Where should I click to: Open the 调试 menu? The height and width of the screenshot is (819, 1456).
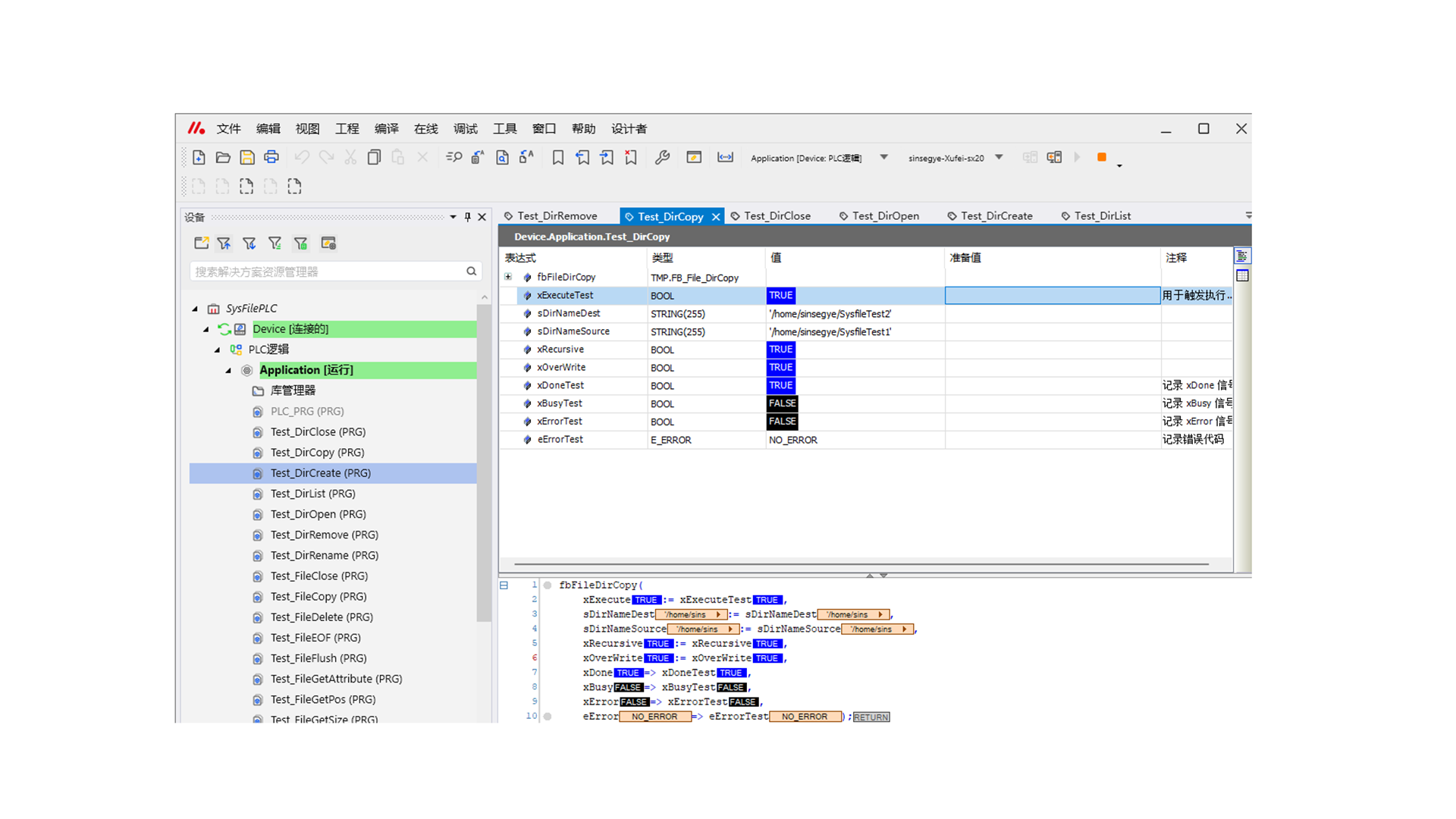(x=465, y=129)
